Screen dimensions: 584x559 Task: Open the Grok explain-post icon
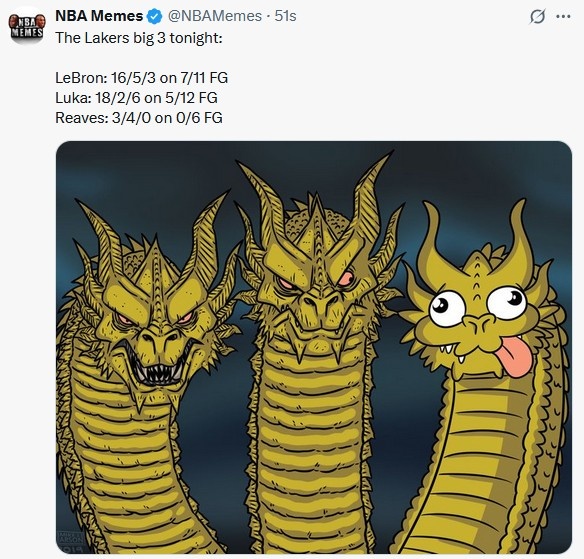coord(537,16)
